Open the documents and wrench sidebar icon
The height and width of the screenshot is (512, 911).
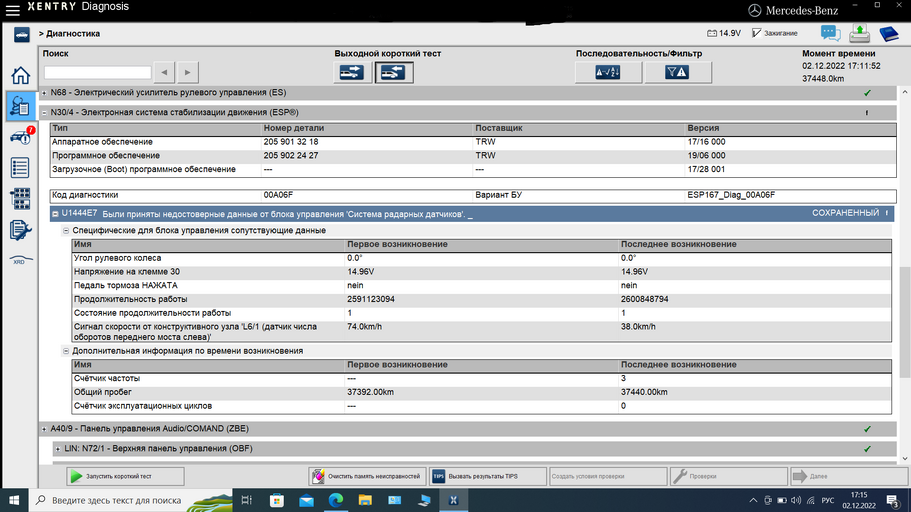[x=20, y=230]
